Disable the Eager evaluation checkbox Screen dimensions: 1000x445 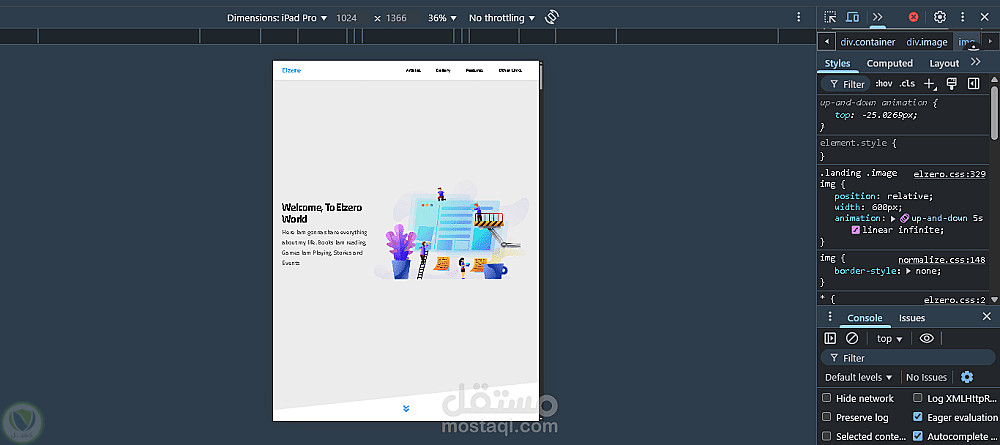[918, 417]
